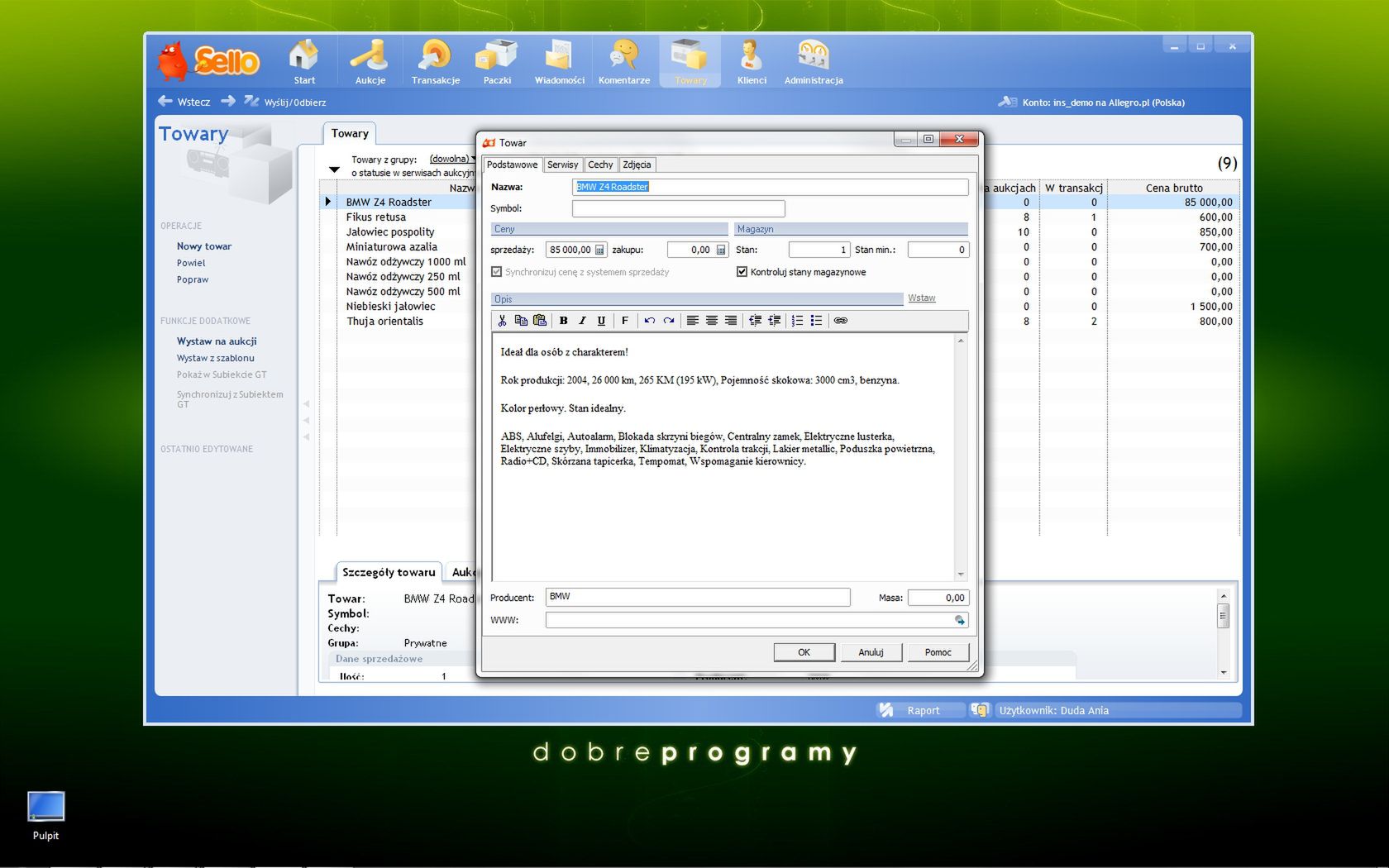The width and height of the screenshot is (1389, 868).
Task: Click the Powiel link
Action: tap(191, 263)
